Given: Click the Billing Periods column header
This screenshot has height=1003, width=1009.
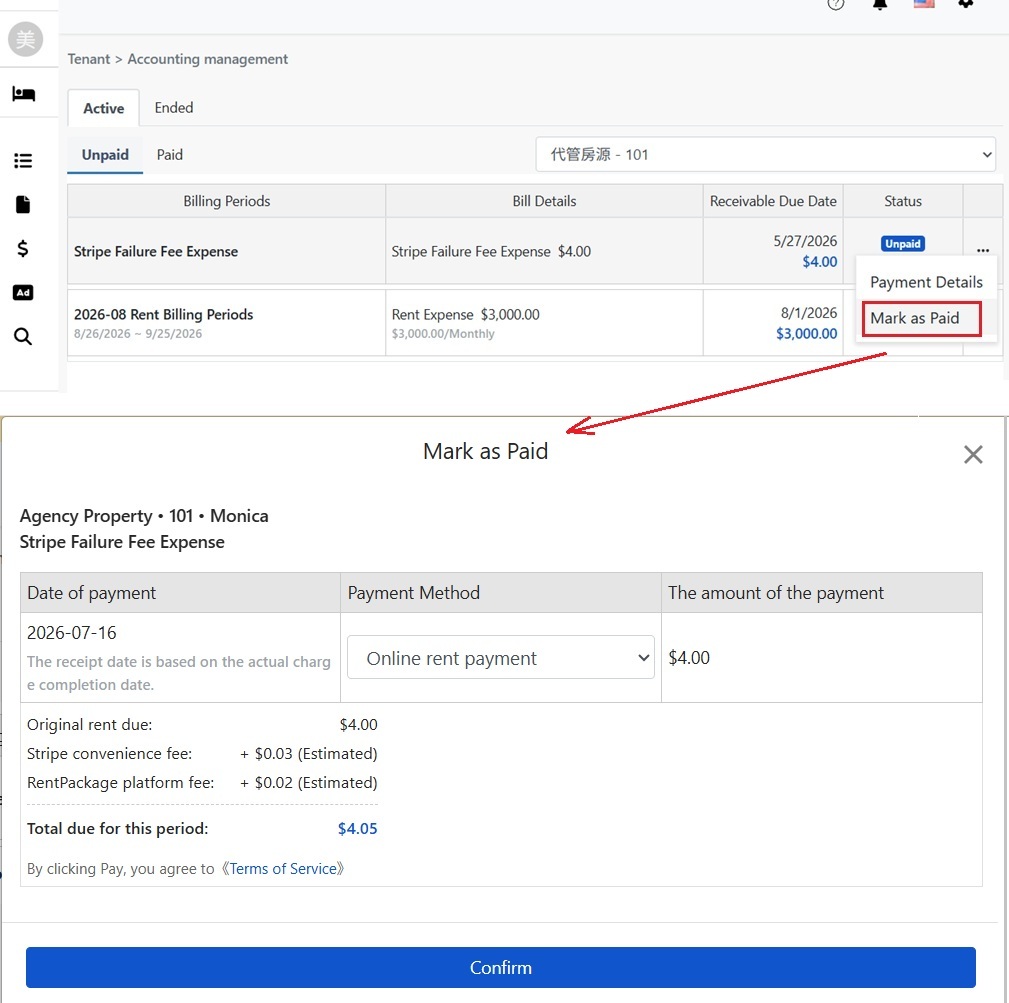Looking at the screenshot, I should [x=227, y=201].
